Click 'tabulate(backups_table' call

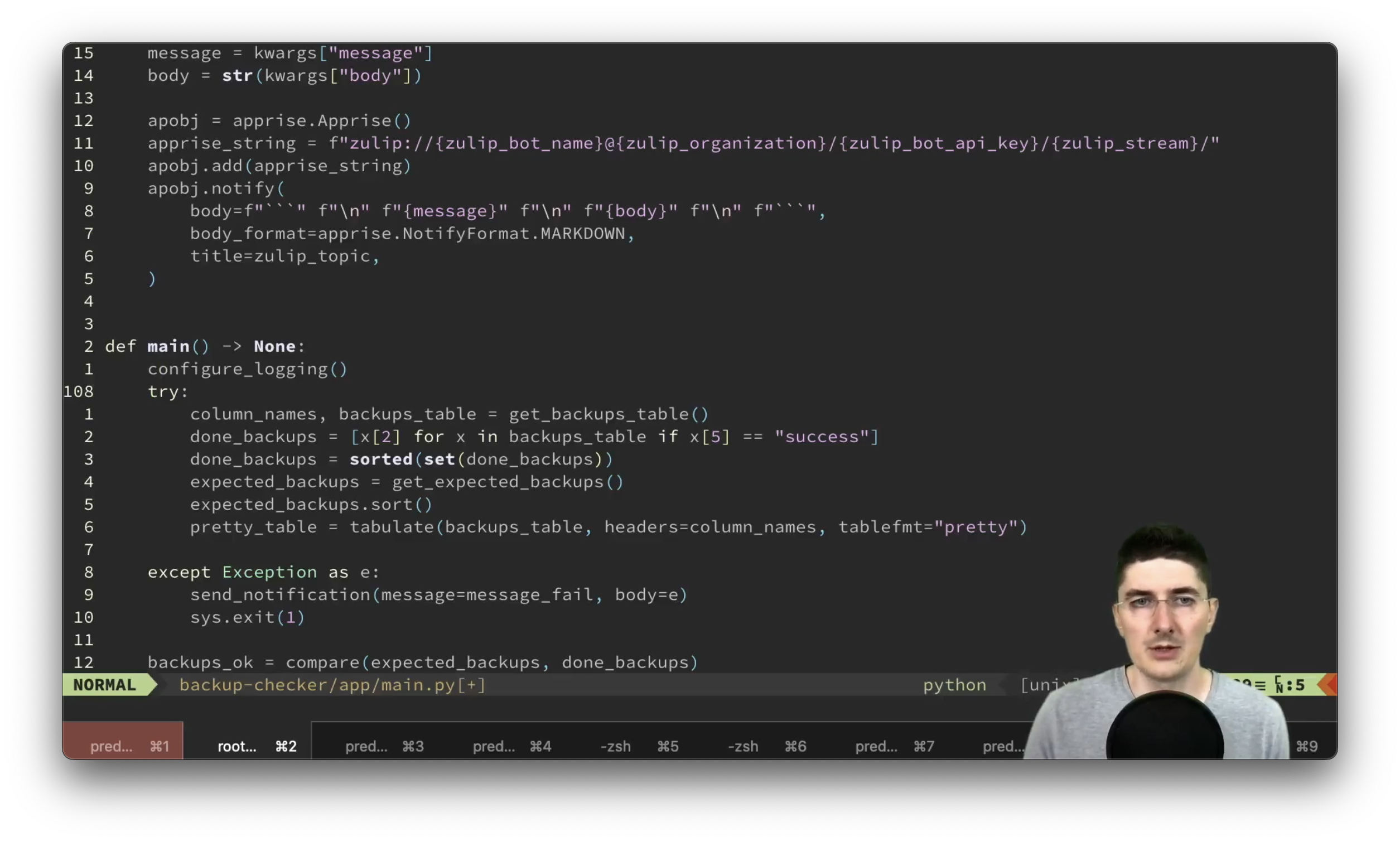pyautogui.click(x=466, y=526)
